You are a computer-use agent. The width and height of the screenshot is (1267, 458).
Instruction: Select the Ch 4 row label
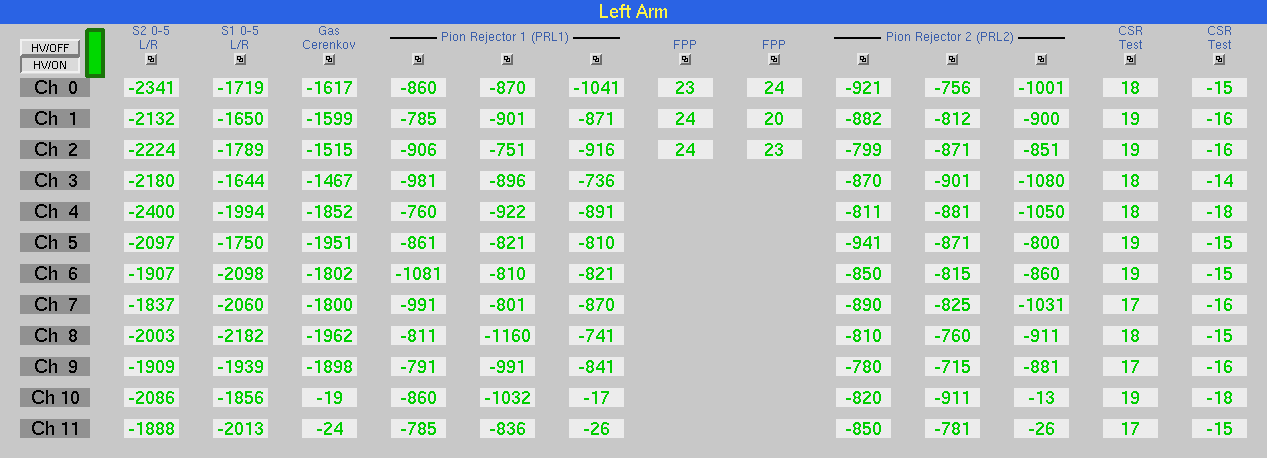click(x=55, y=212)
